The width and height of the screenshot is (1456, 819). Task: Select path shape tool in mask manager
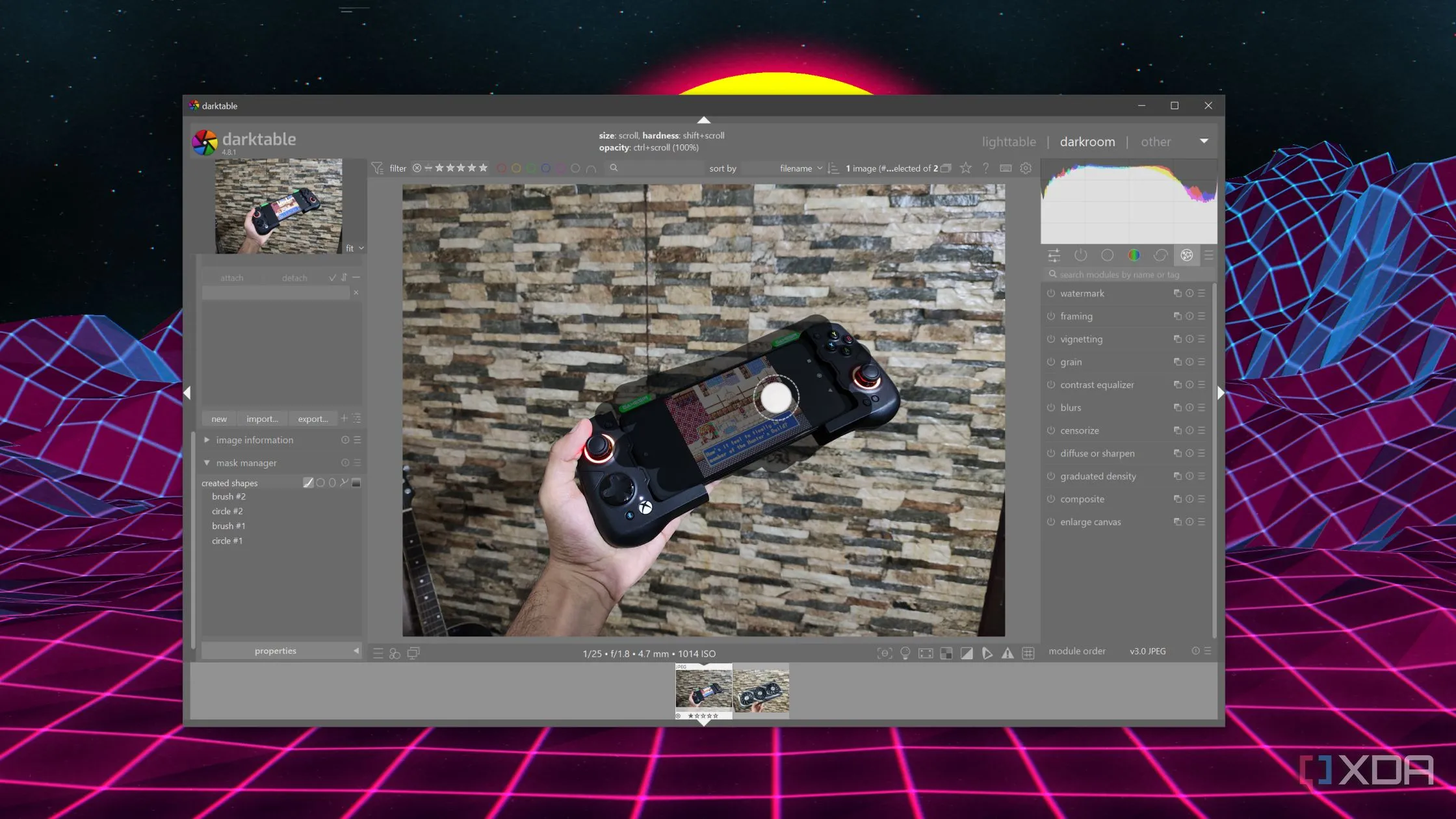click(344, 482)
